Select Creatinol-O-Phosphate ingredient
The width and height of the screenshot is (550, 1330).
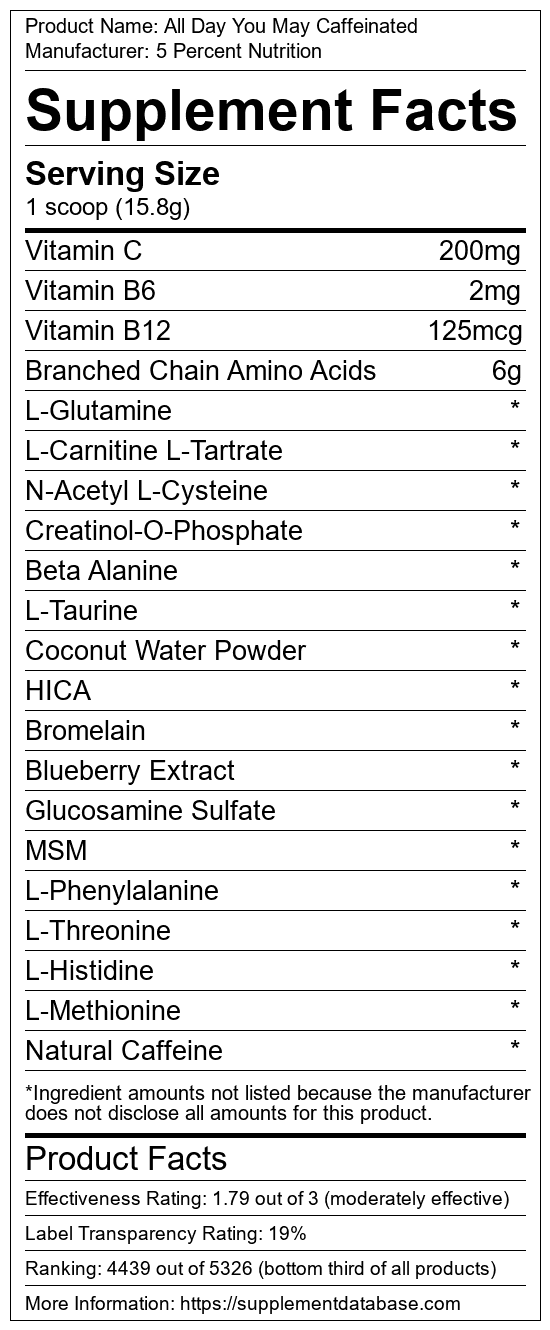(x=164, y=531)
